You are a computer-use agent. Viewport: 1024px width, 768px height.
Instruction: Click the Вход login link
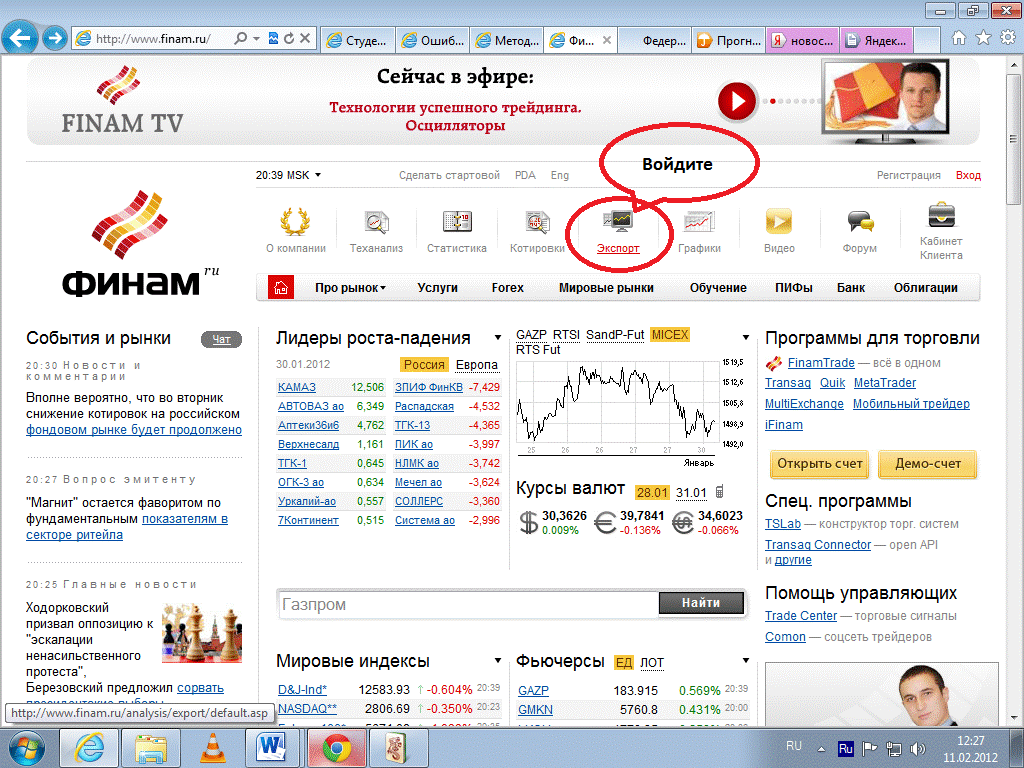[x=968, y=175]
